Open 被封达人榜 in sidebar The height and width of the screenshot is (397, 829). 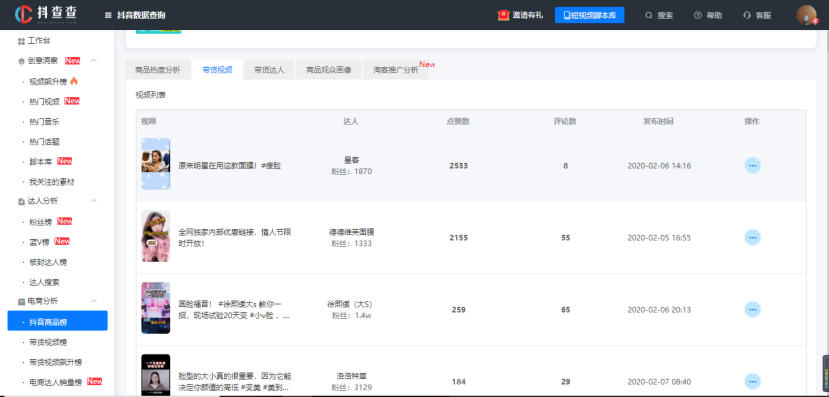48,262
